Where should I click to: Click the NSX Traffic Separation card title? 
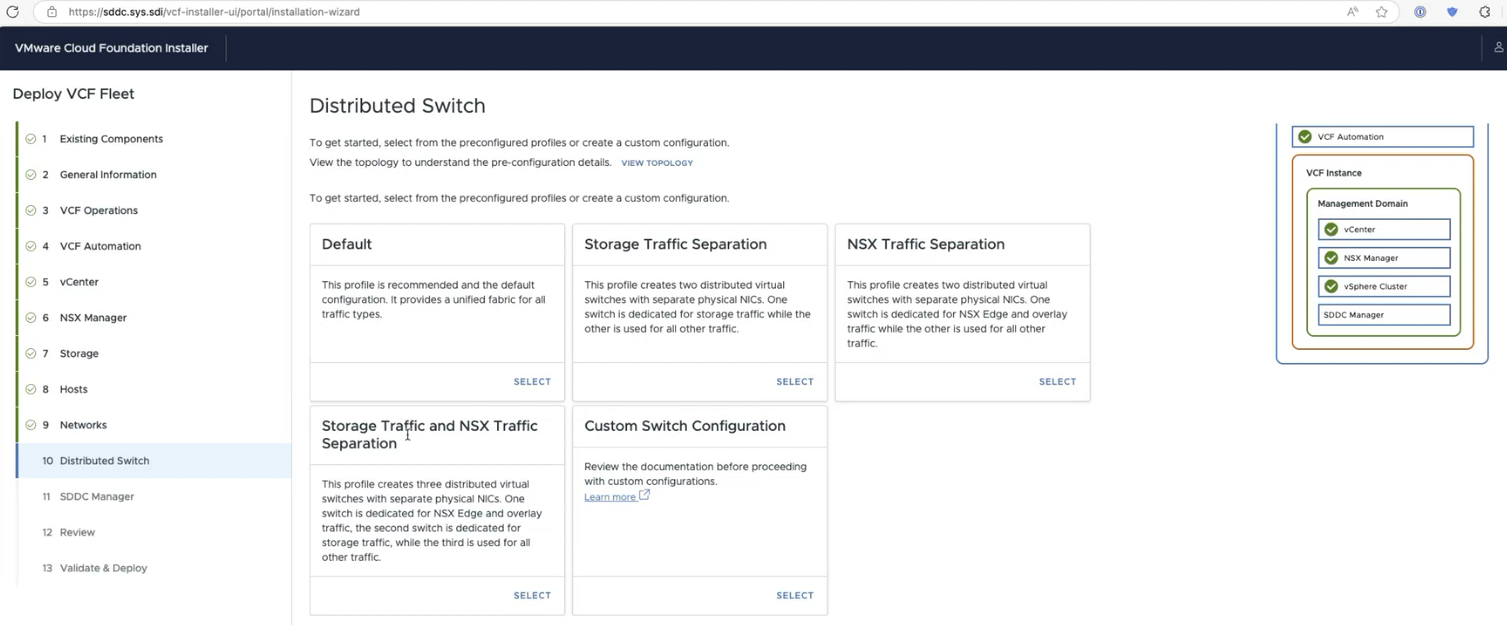coord(926,244)
